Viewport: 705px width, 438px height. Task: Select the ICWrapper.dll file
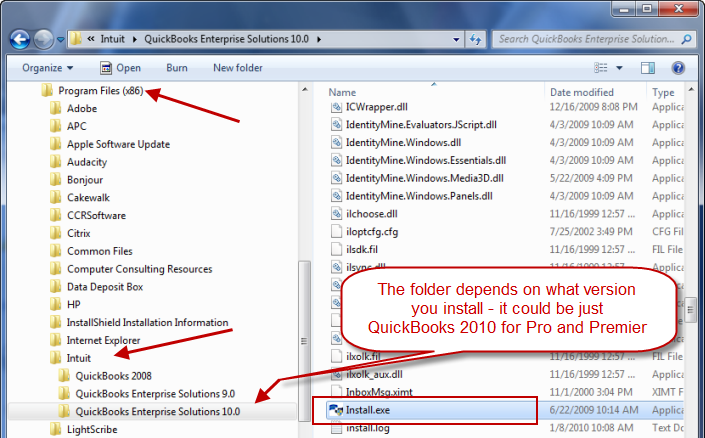pyautogui.click(x=377, y=107)
